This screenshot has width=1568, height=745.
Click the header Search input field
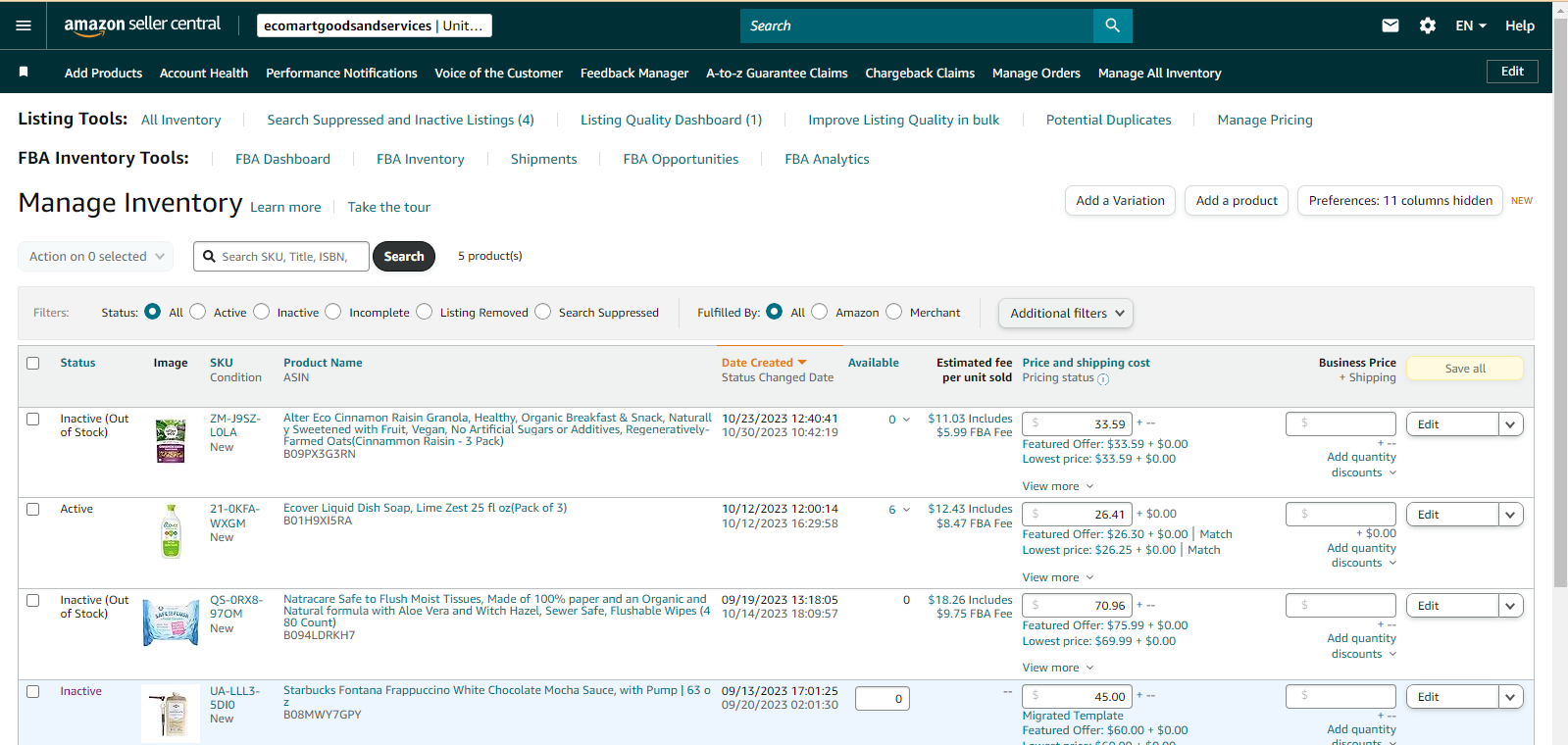coord(917,25)
